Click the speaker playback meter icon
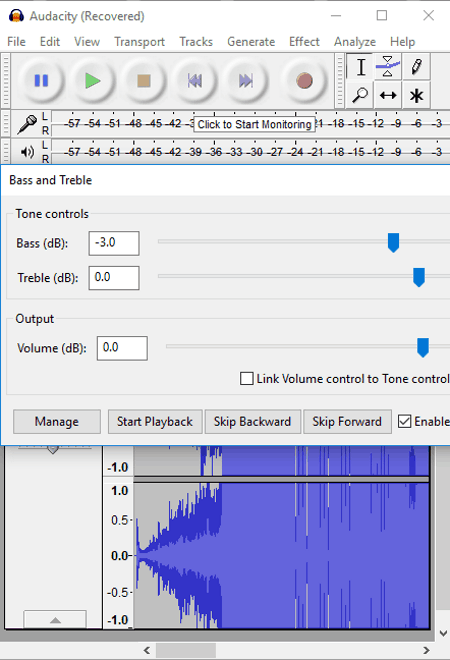The image size is (450, 660). coord(28,152)
